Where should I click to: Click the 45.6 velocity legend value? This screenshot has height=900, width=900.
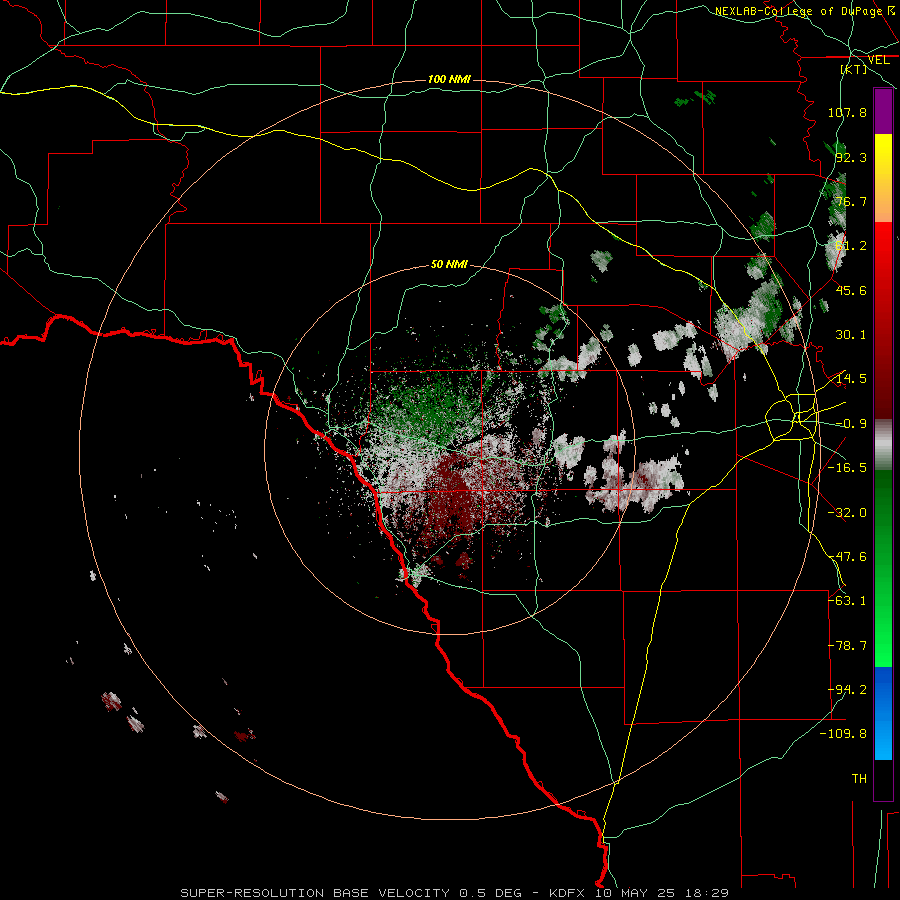(x=851, y=290)
